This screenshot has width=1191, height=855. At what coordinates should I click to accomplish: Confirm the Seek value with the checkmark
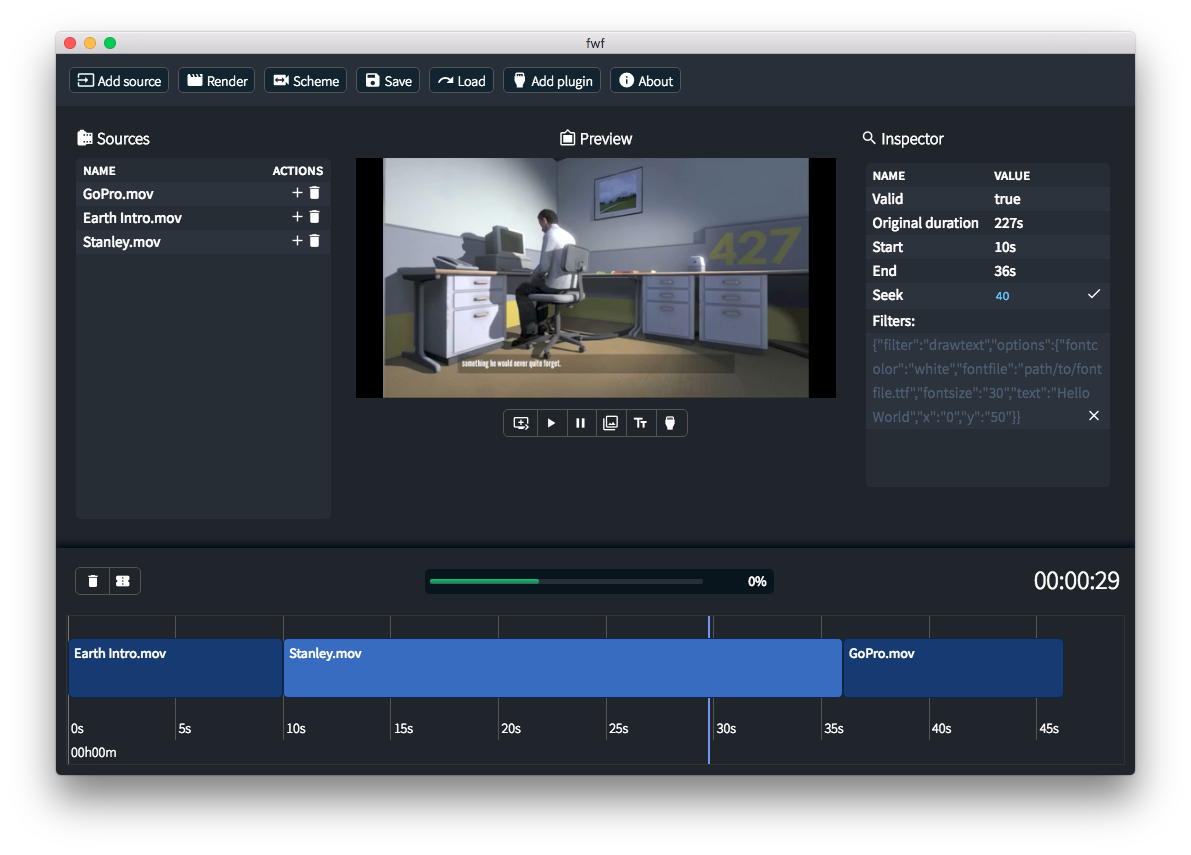[1094, 295]
